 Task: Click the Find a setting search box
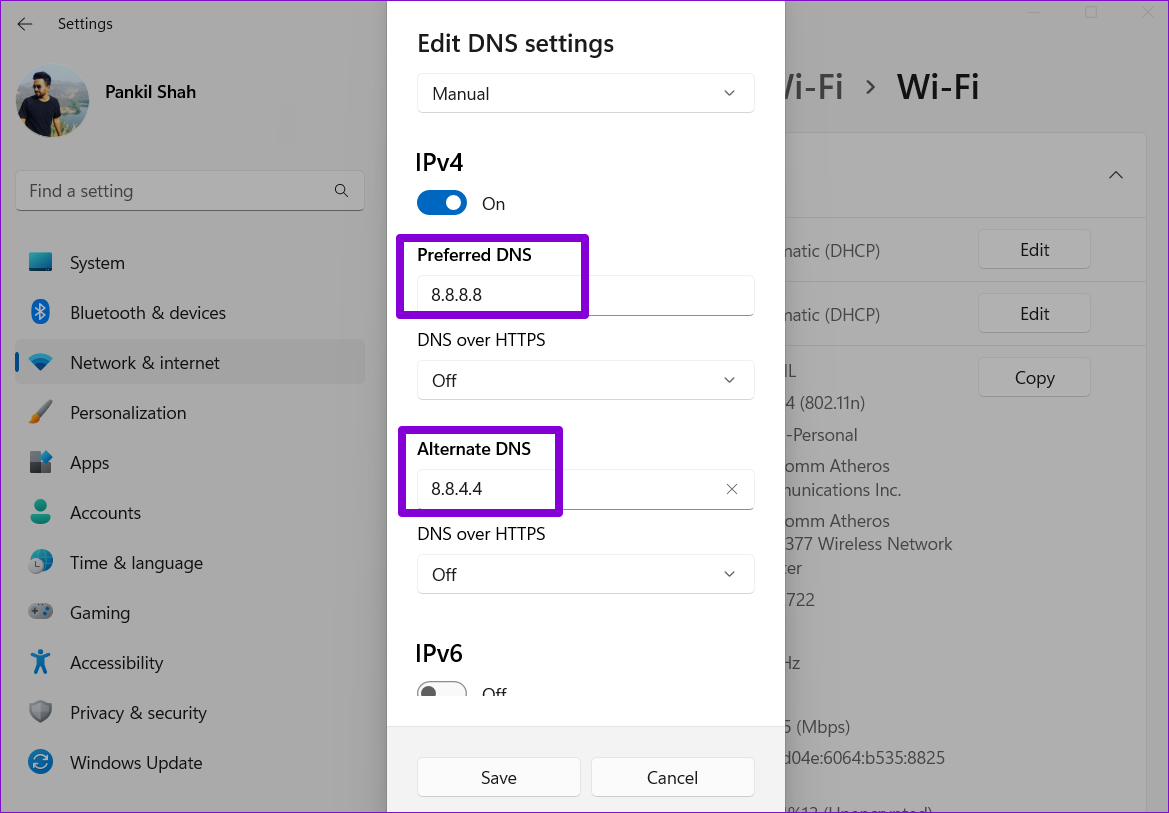[x=175, y=191]
